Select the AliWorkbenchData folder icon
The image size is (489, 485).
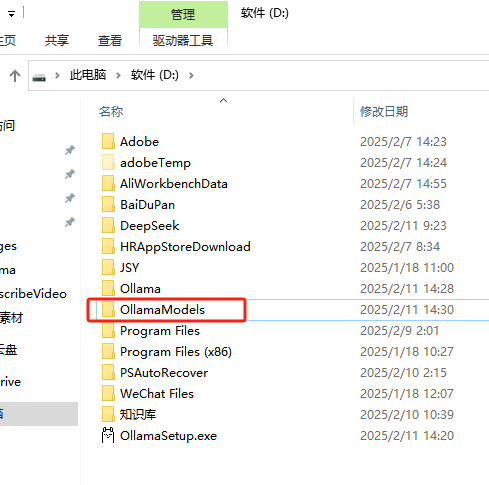[x=108, y=183]
